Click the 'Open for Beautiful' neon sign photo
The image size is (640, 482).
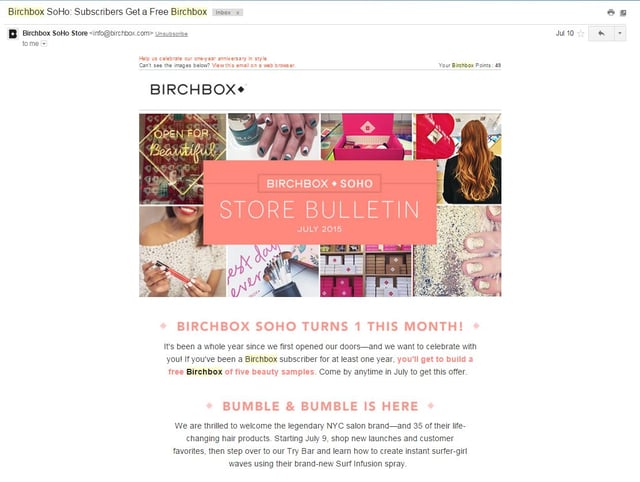click(x=182, y=158)
